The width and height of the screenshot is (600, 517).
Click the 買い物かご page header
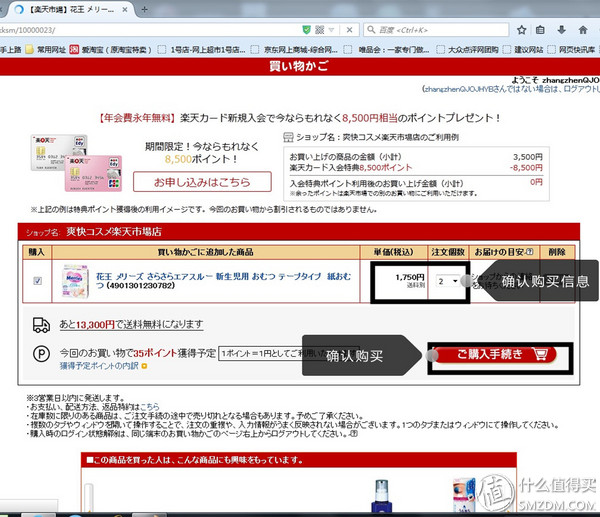(298, 66)
